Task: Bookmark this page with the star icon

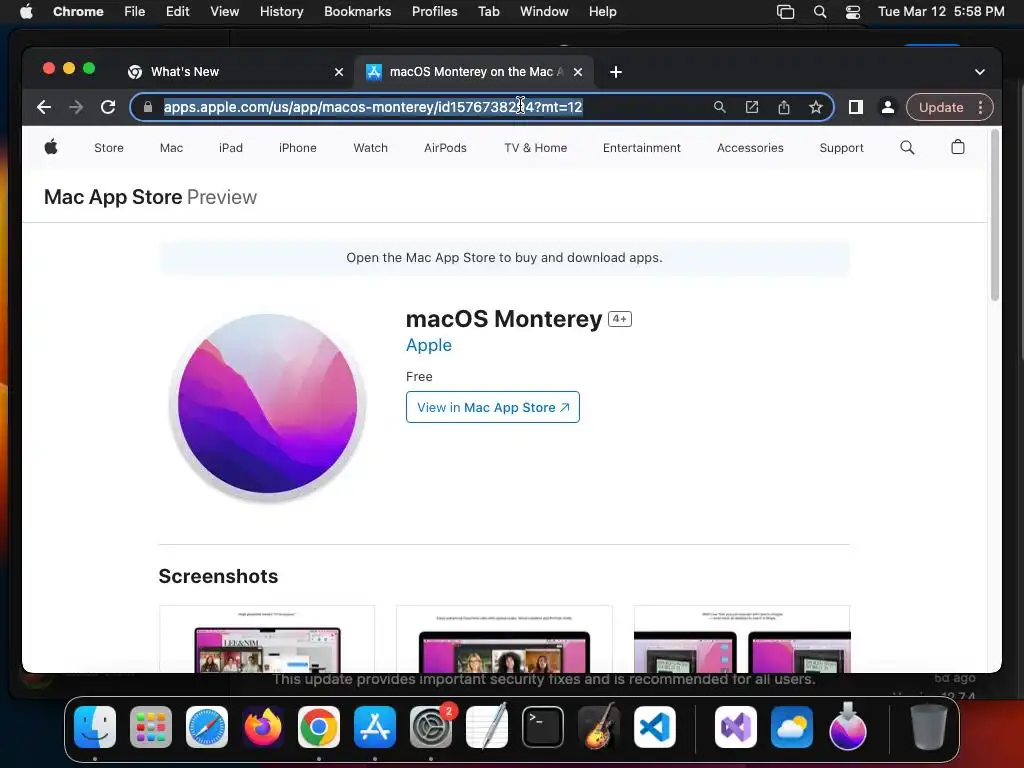Action: pos(816,107)
